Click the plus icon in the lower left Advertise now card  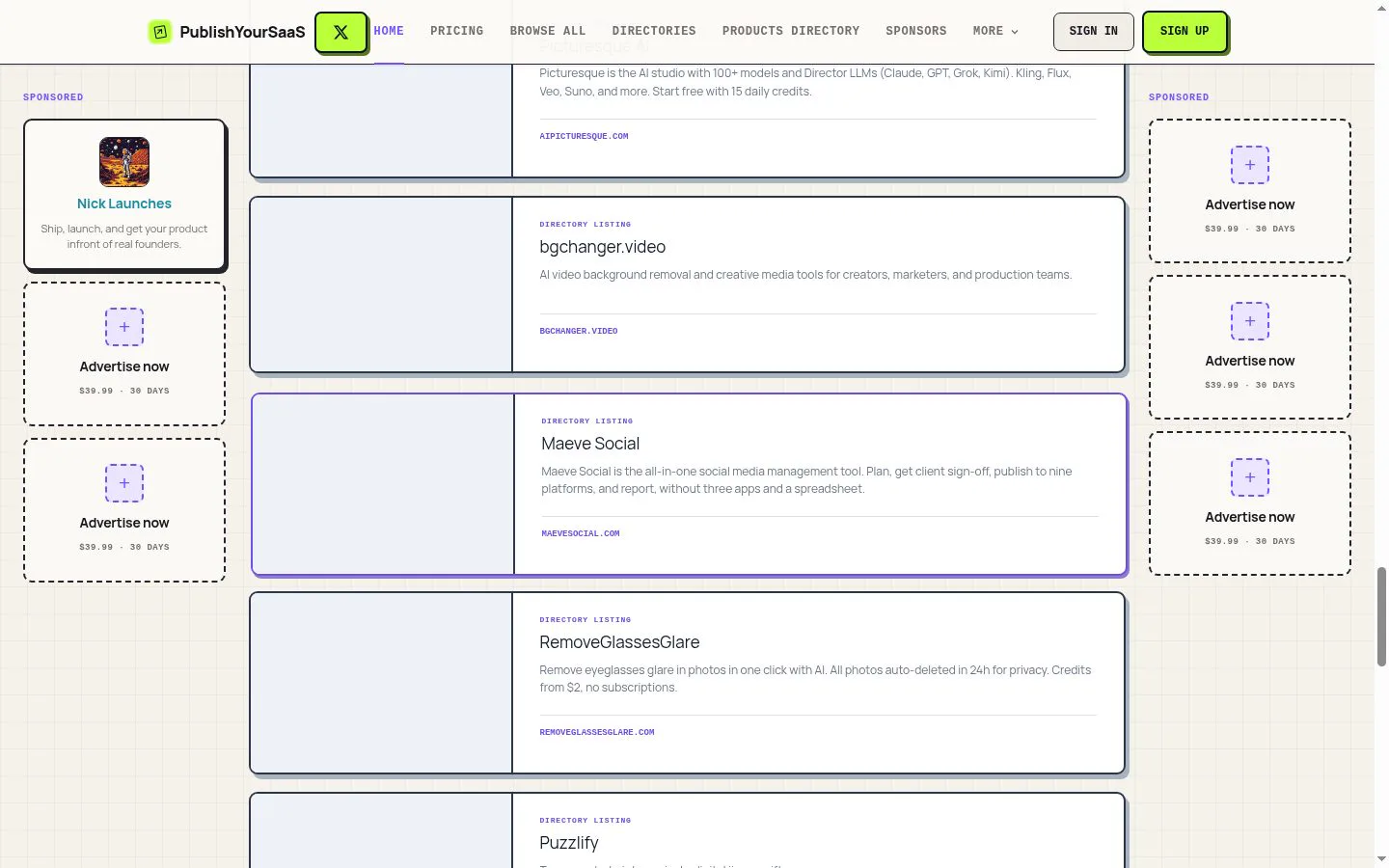pyautogui.click(x=124, y=483)
